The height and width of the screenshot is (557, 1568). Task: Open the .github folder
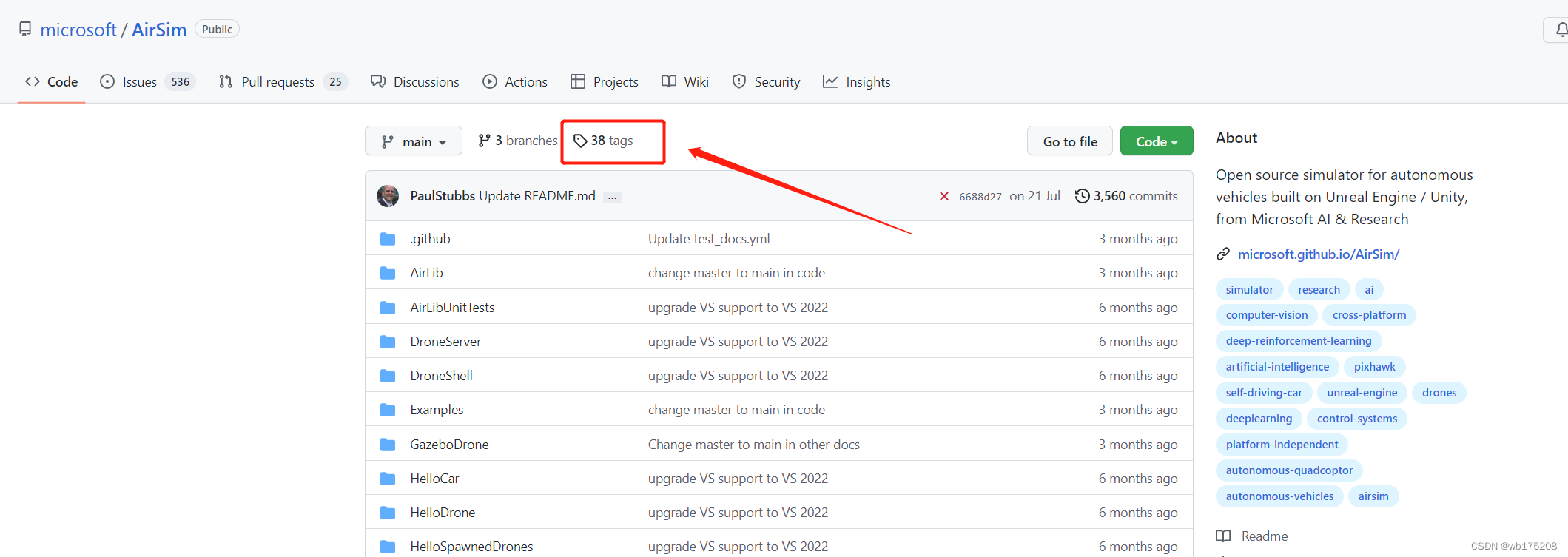coord(430,239)
